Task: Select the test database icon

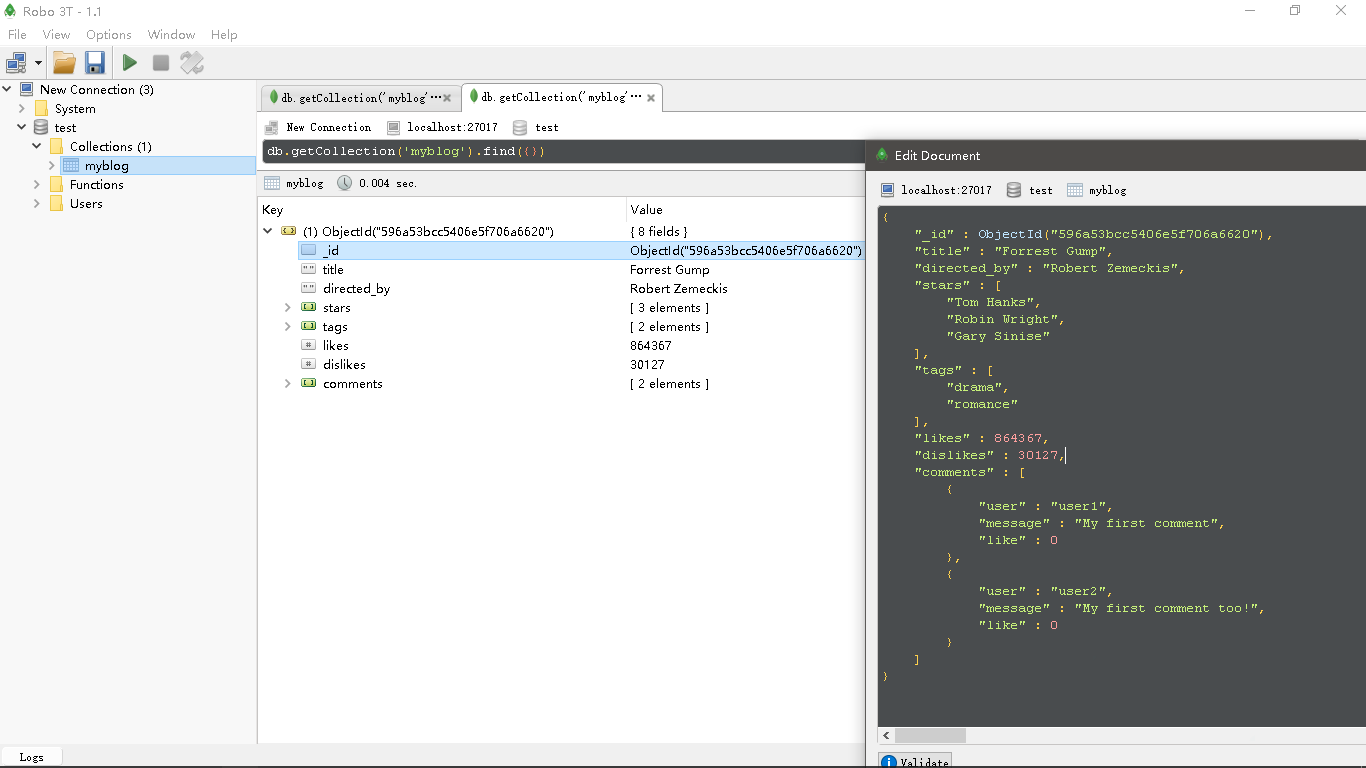Action: coord(41,127)
